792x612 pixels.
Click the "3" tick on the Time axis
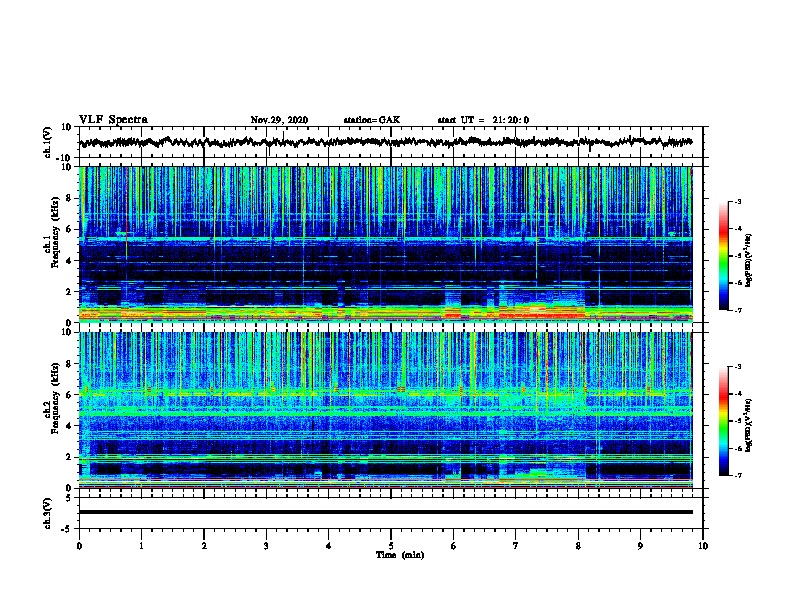point(266,546)
